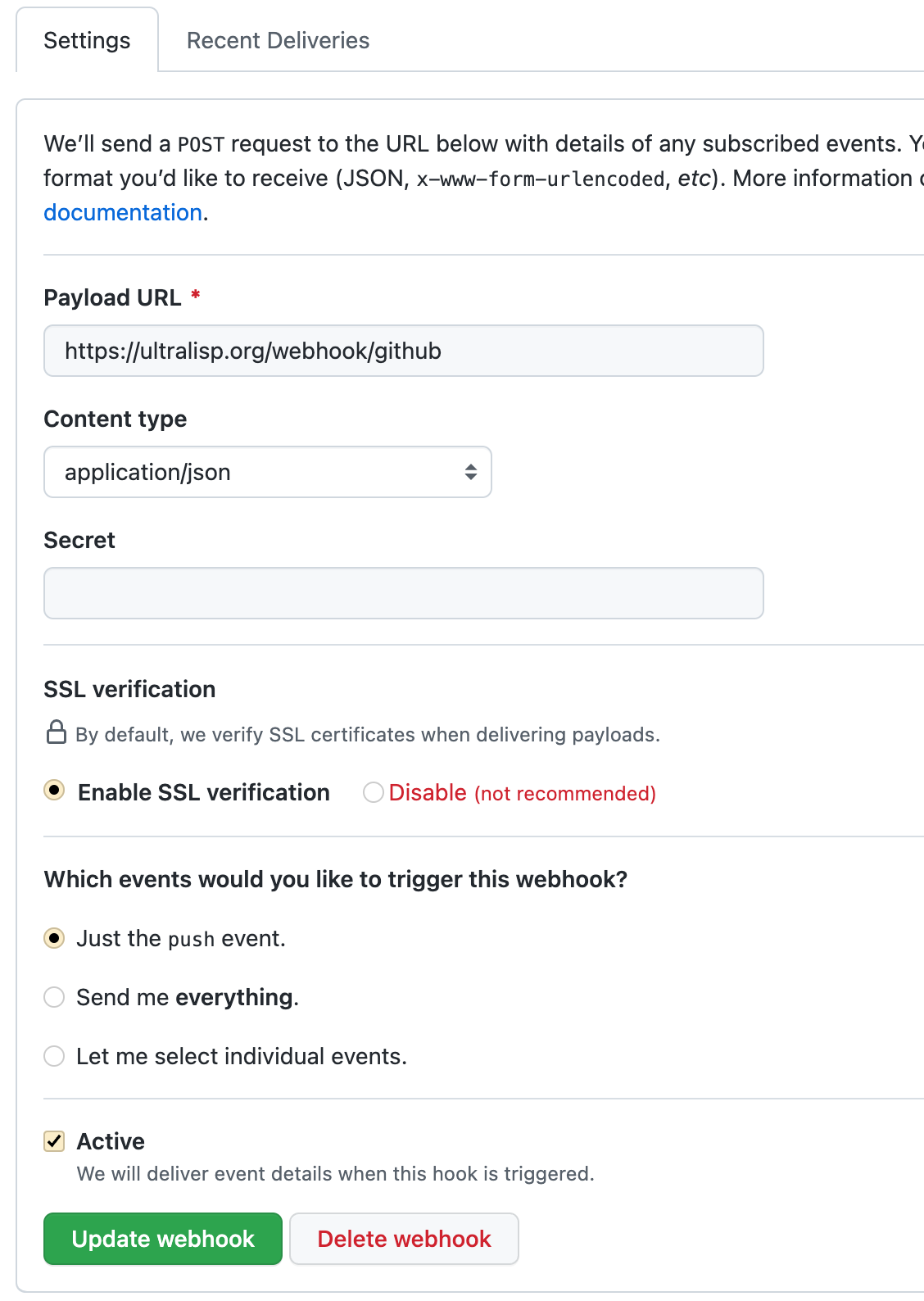Open the documentation link
This screenshot has height=1301, width=924.
point(123,212)
